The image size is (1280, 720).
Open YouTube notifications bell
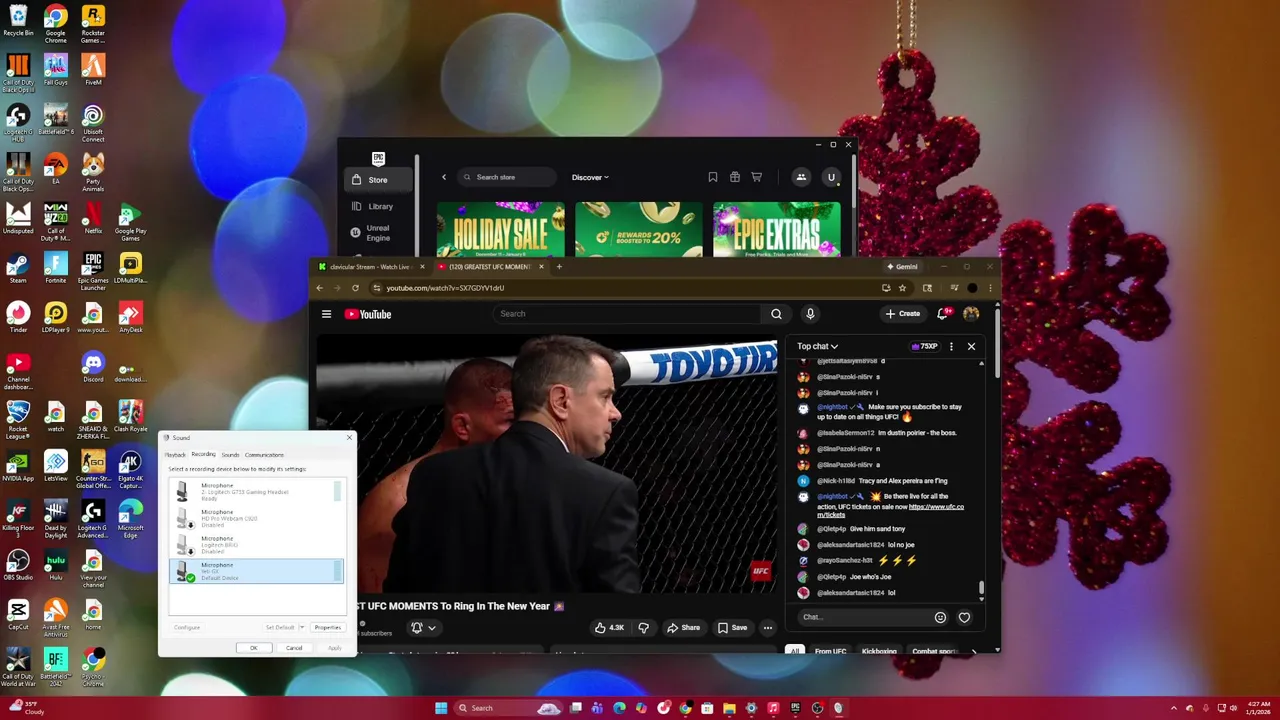click(942, 314)
